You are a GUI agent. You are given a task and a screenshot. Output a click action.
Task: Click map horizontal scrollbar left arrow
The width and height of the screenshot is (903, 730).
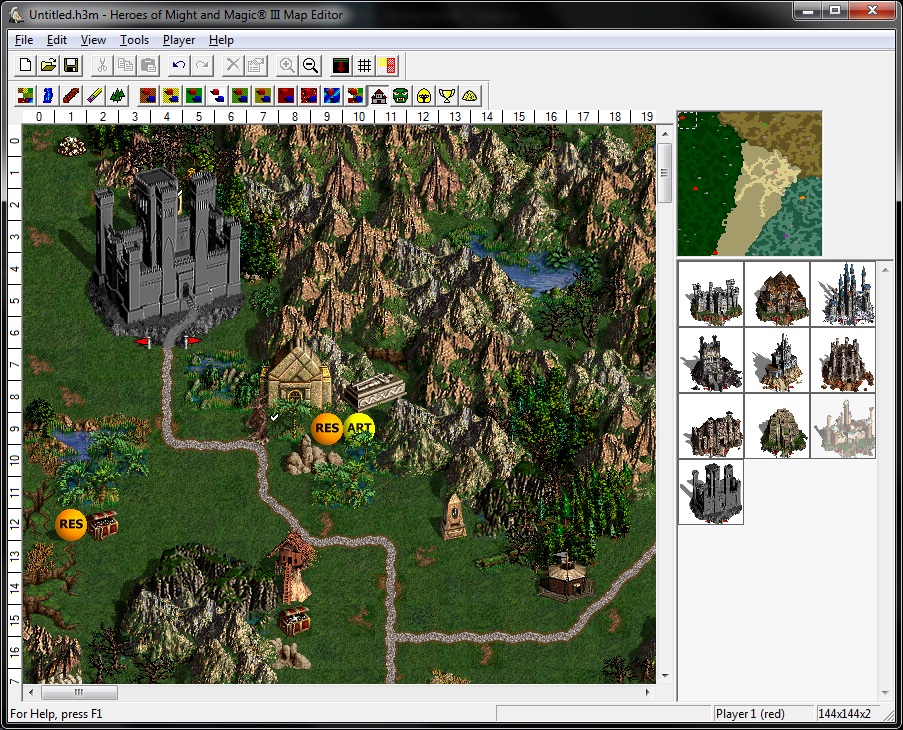click(31, 692)
